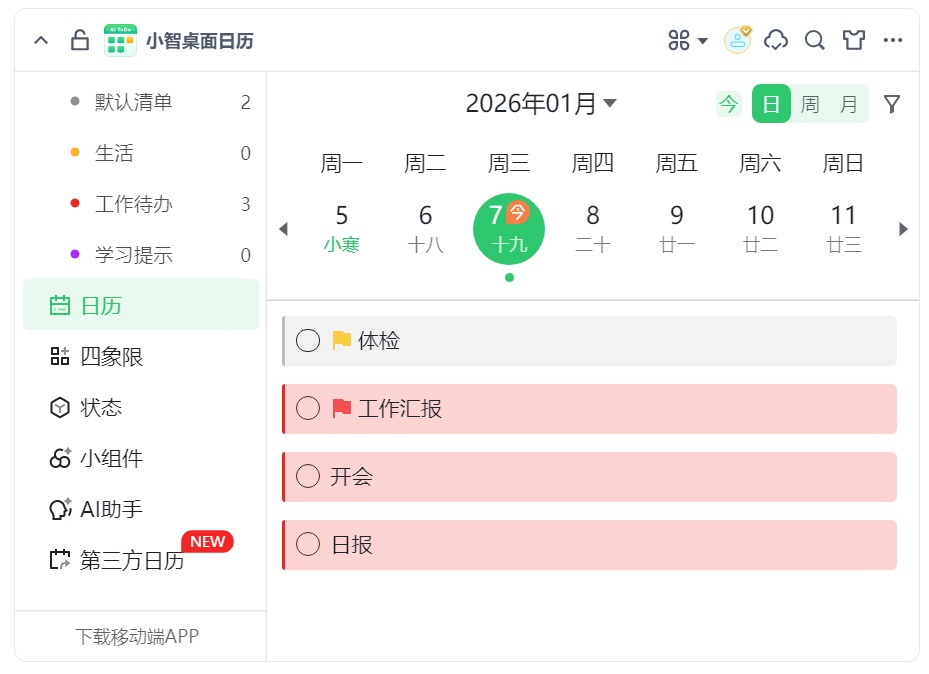929x674 pixels.
Task: Collapse the window with the chevron arrow
Action: [x=40, y=40]
